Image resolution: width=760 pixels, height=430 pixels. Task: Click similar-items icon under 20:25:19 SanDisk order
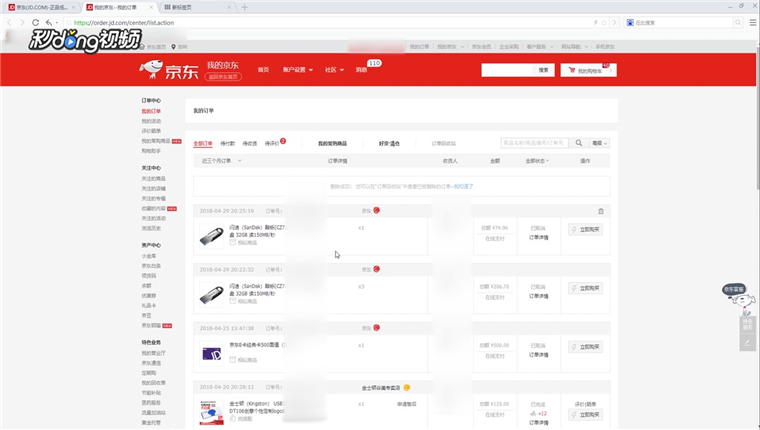coord(233,242)
